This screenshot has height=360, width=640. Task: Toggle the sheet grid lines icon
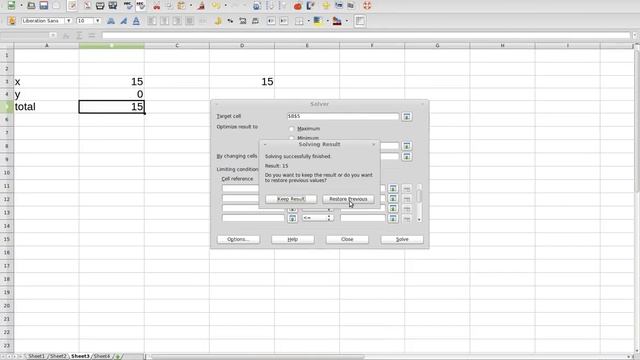click(360, 21)
